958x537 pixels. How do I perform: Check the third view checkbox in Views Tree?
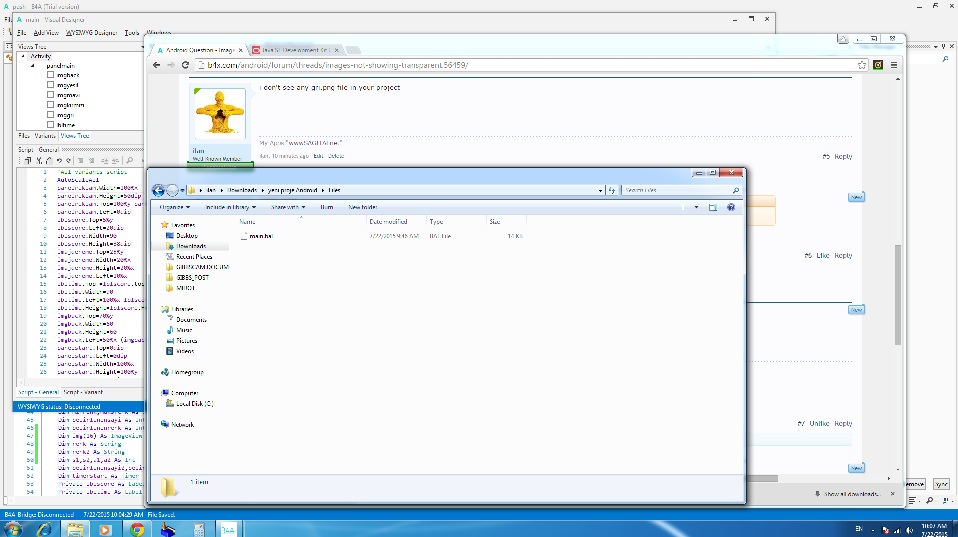click(x=51, y=95)
